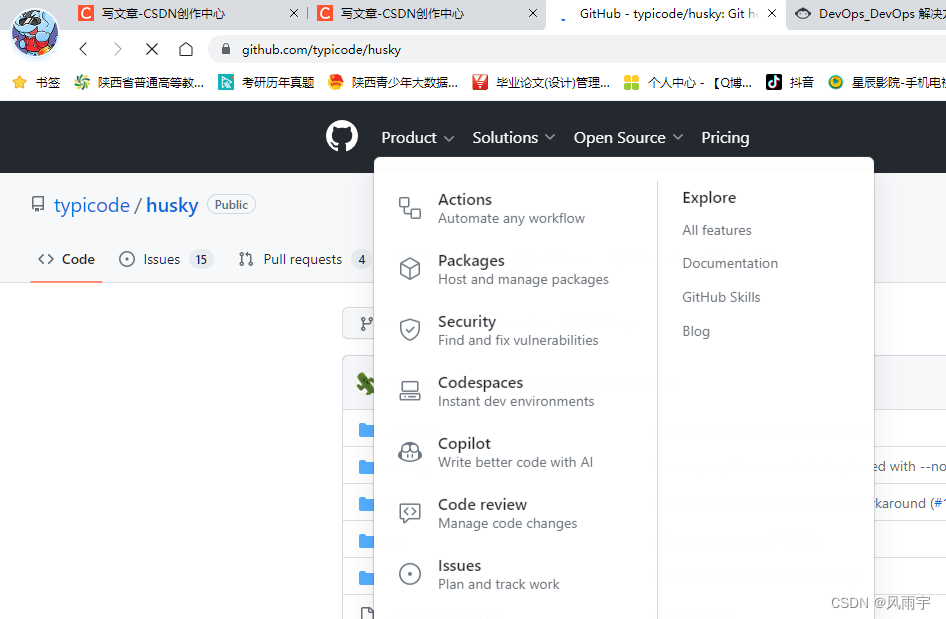946x619 pixels.
Task: Open the husky repository link
Action: pyautogui.click(x=172, y=205)
